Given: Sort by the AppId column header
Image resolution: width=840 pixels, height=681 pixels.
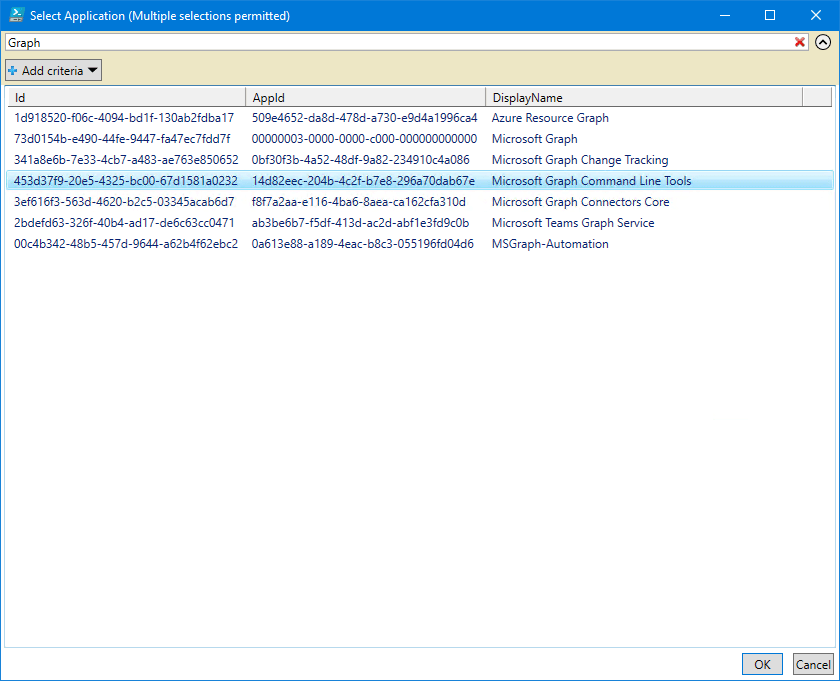Looking at the screenshot, I should [x=366, y=98].
